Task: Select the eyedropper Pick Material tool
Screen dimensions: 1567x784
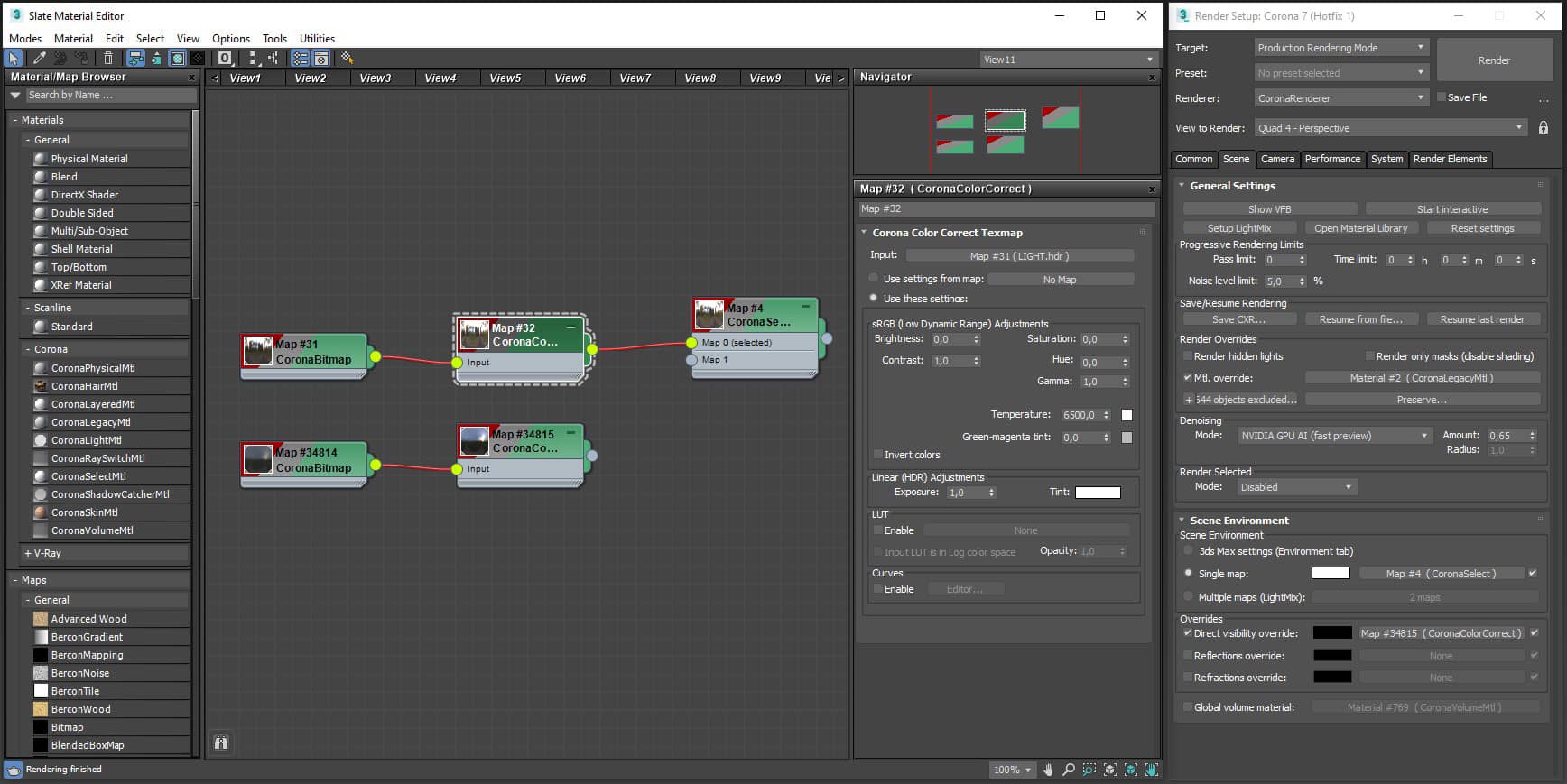Action: click(x=39, y=59)
